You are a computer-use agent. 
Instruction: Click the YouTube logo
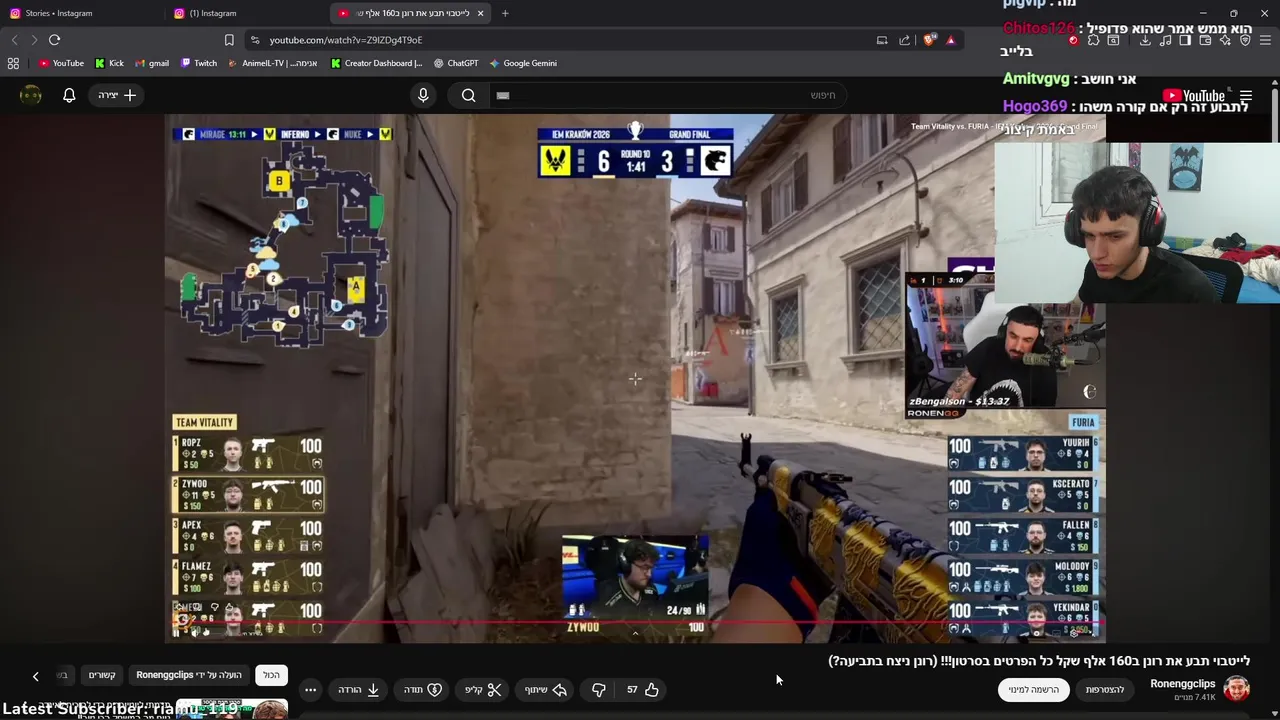point(1194,96)
